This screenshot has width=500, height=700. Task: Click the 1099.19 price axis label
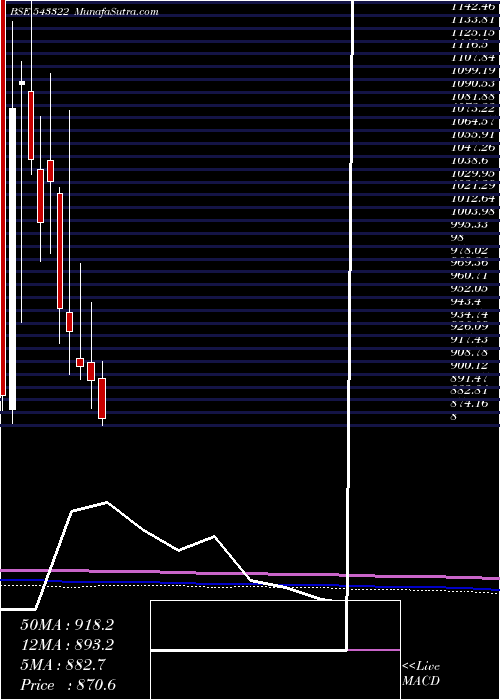click(x=472, y=71)
